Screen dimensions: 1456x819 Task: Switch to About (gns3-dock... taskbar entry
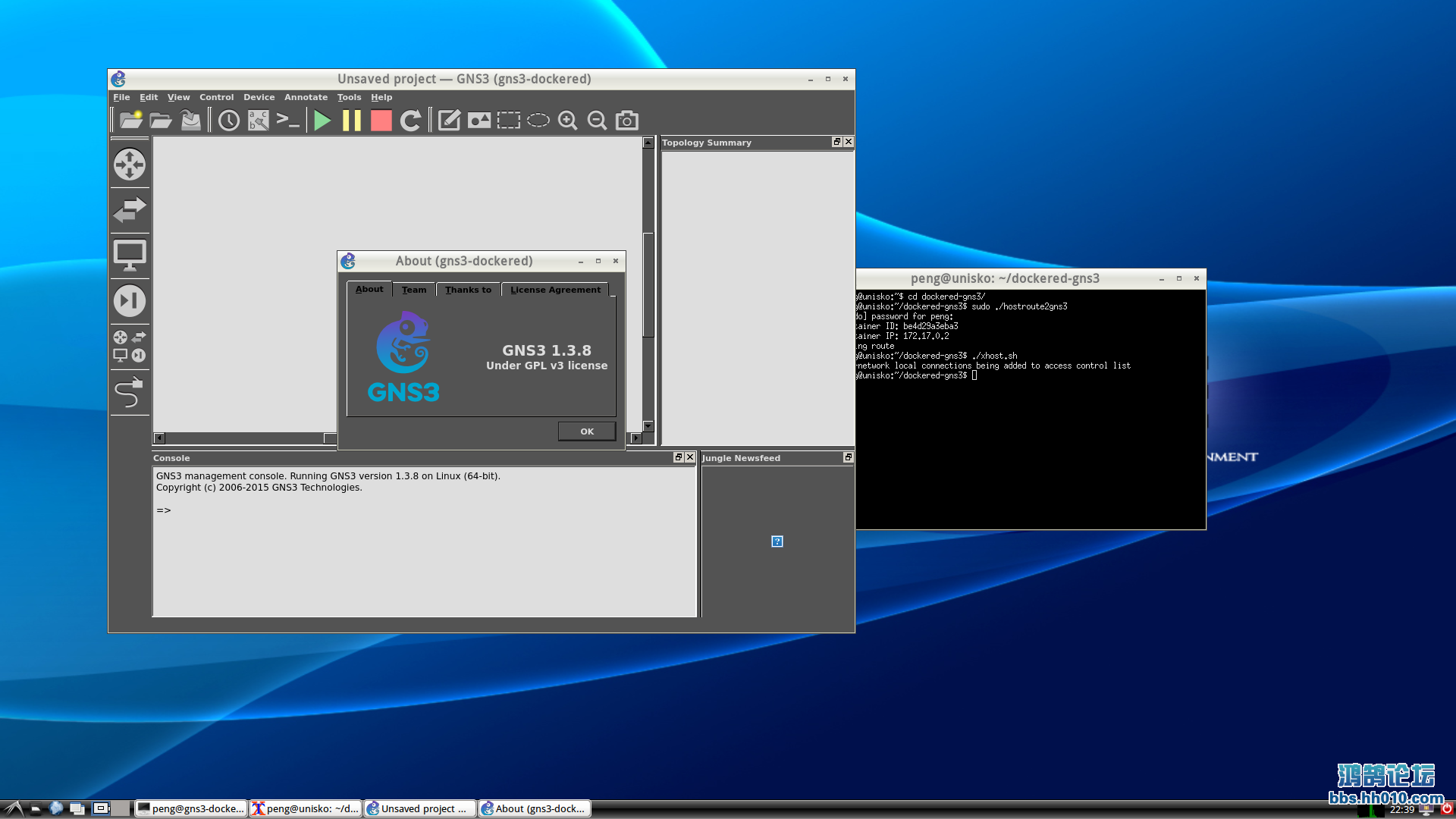[535, 808]
